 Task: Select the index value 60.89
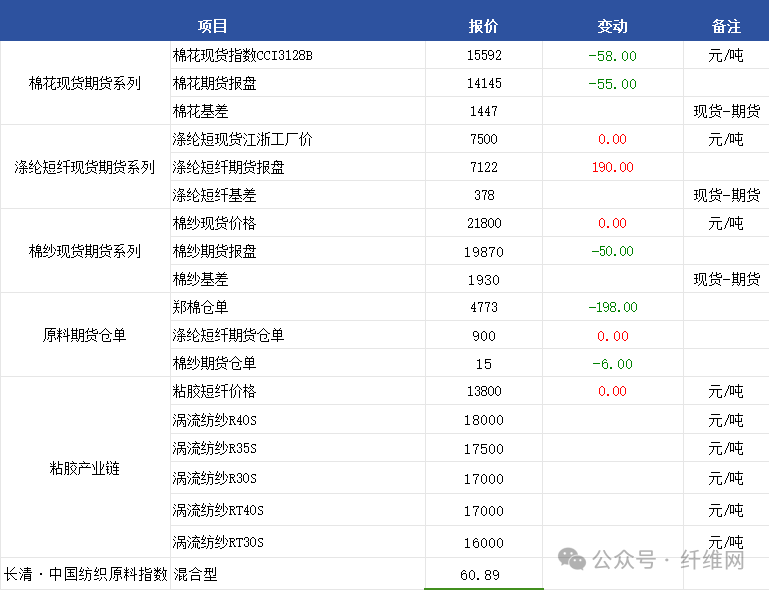(480, 575)
